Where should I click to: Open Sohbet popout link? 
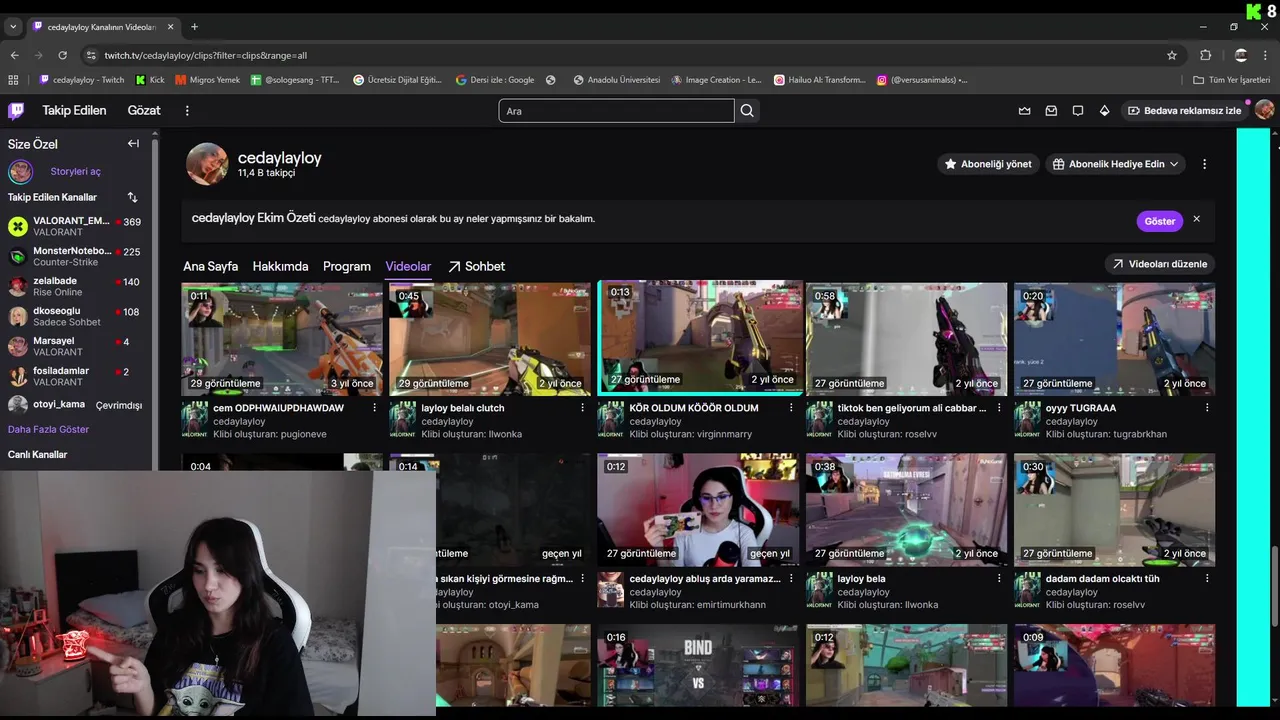[476, 266]
